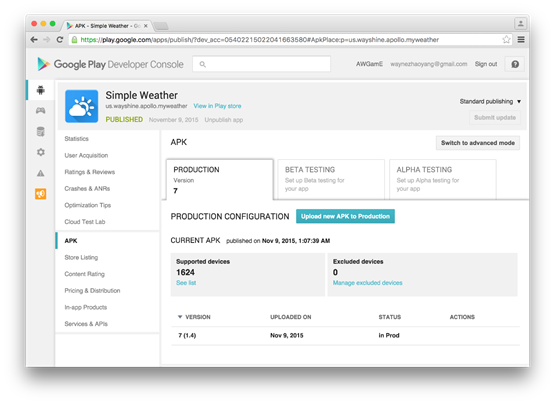This screenshot has height=404, width=555.
Task: Open Pricing & Distribution menu item
Action: [92, 291]
